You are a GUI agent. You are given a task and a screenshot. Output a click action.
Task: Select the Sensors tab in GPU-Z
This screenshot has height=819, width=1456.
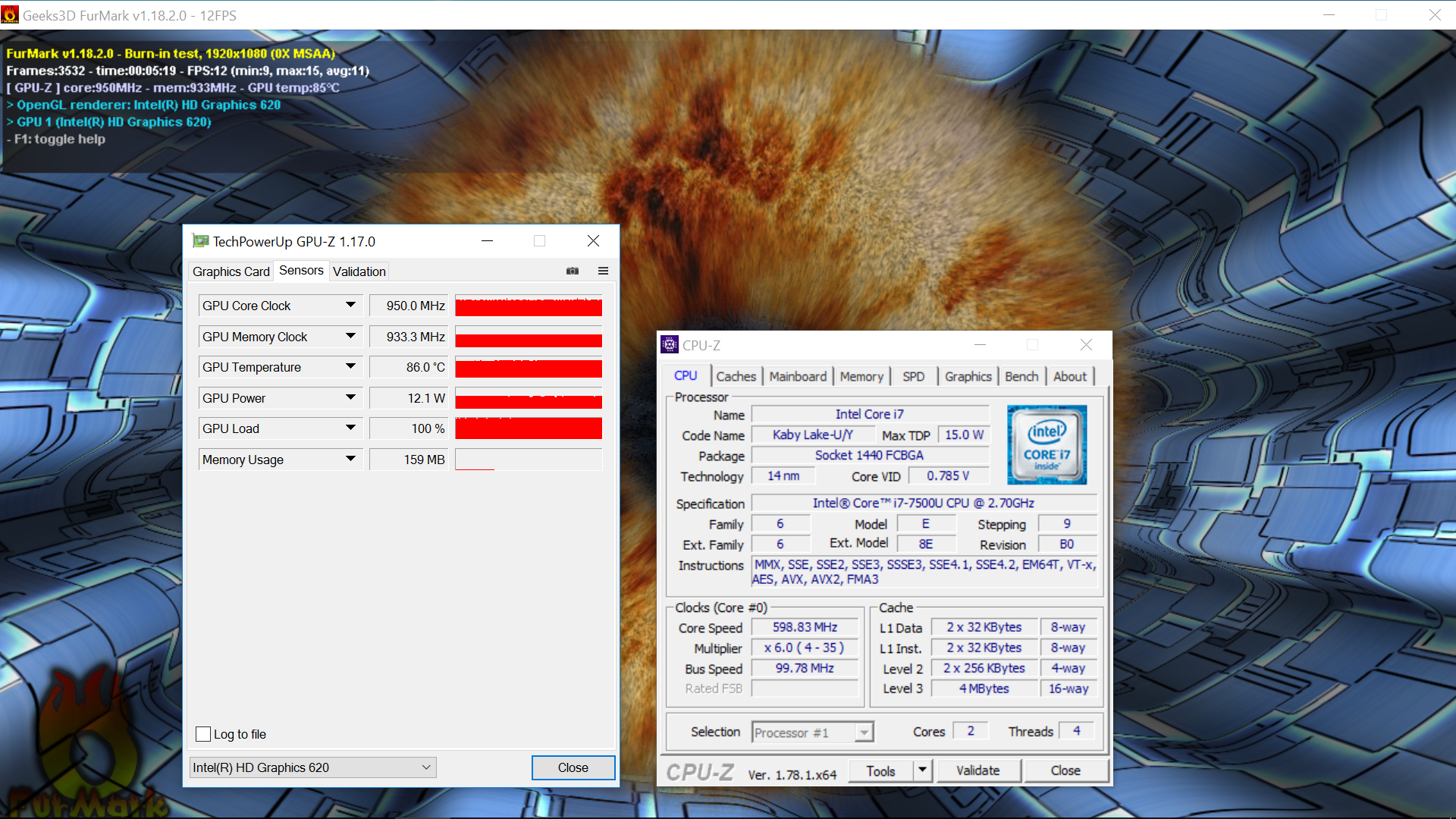tap(301, 271)
